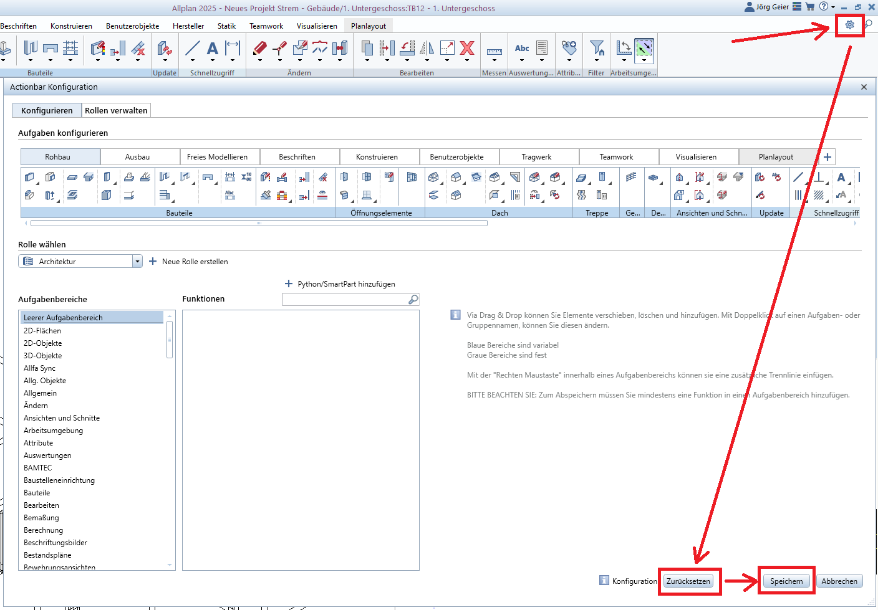
Task: Open dropdown arrow under text tool
Action: (212, 61)
